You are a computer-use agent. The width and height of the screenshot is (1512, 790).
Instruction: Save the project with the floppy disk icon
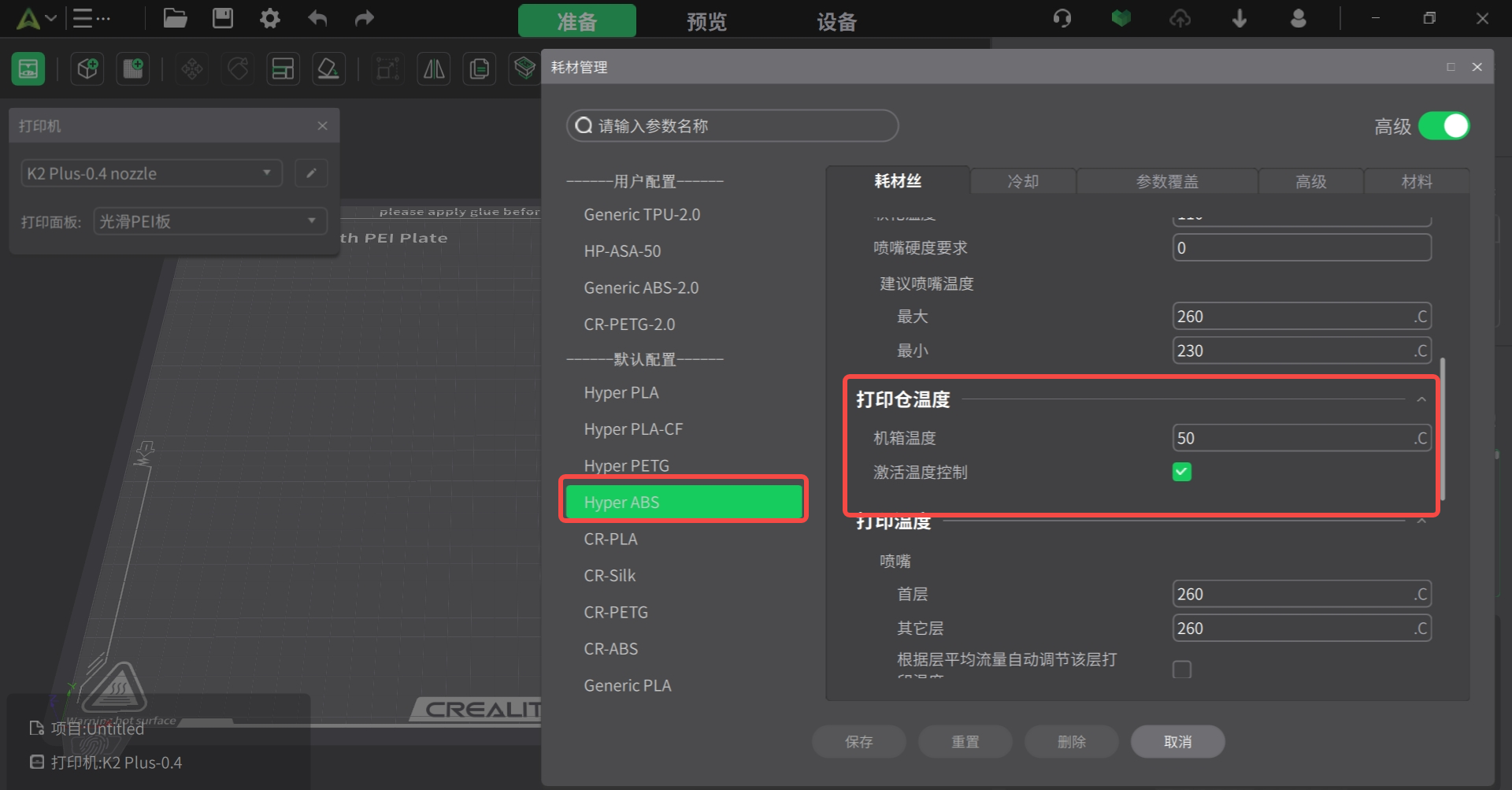coord(223,18)
